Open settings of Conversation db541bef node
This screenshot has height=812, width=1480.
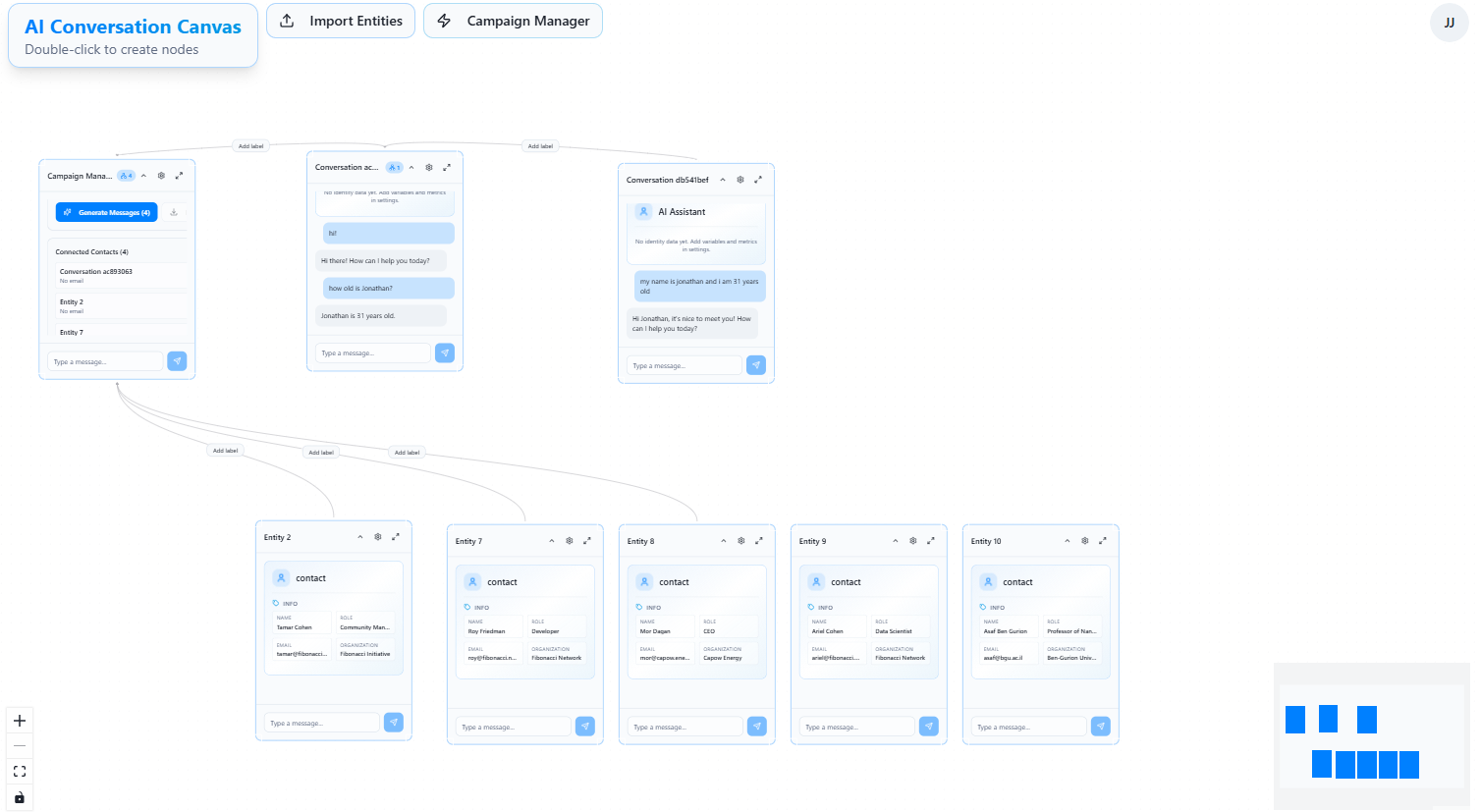(740, 180)
